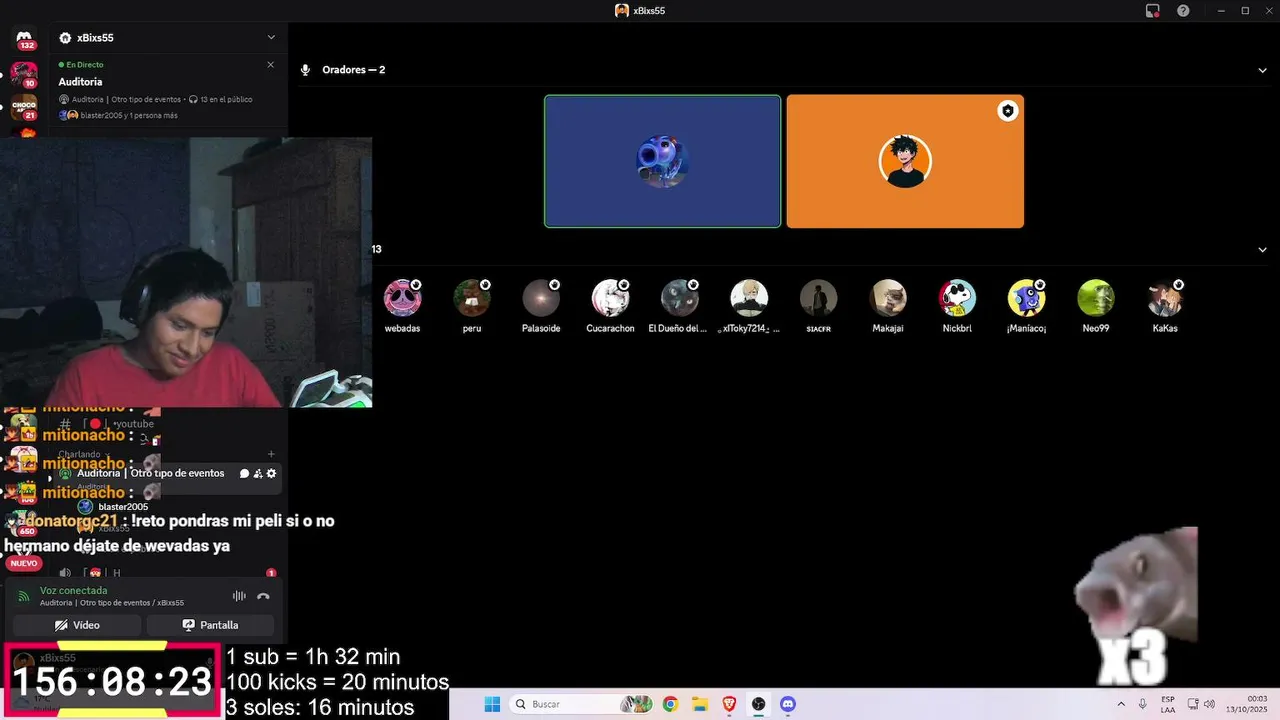1280x720 pixels.
Task: Open OBS Studio from taskbar
Action: click(x=758, y=704)
